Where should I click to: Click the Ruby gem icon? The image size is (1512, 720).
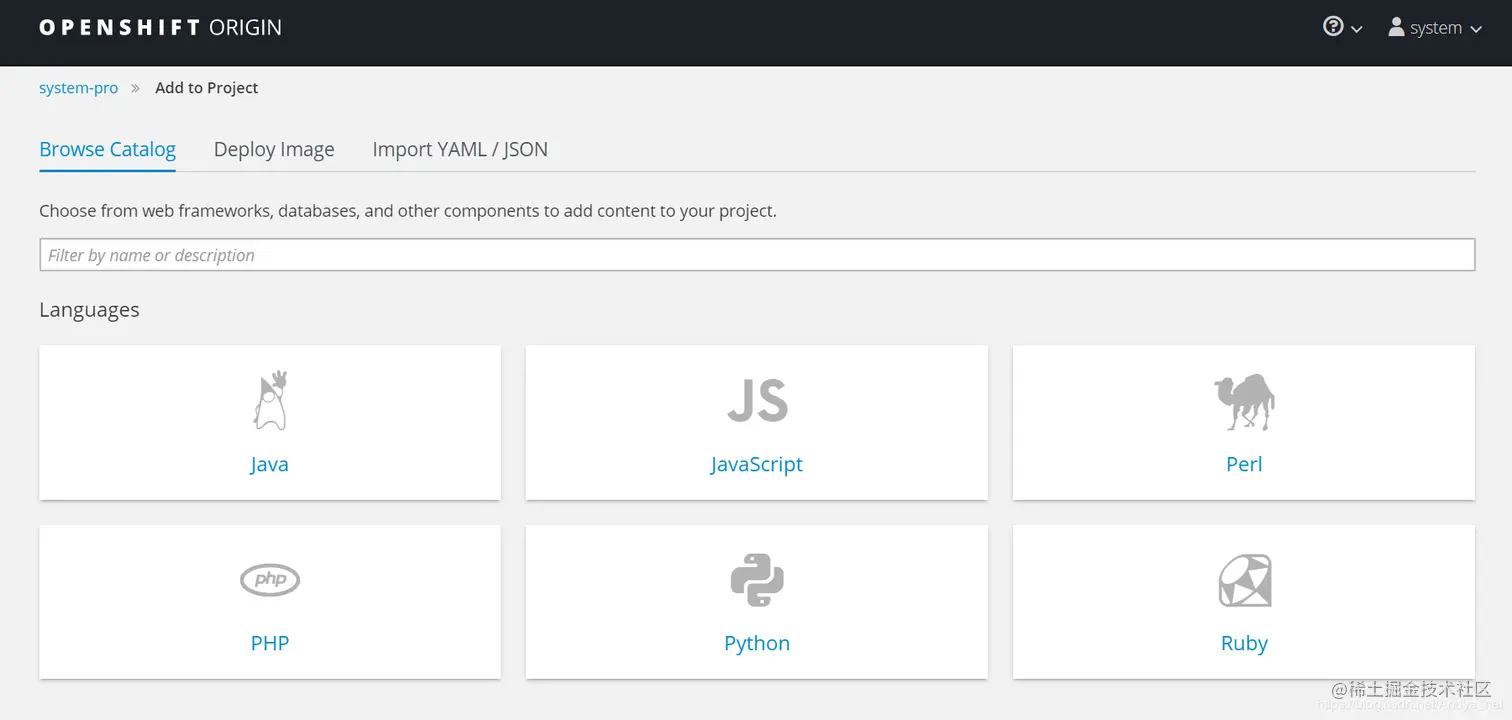[x=1244, y=581]
